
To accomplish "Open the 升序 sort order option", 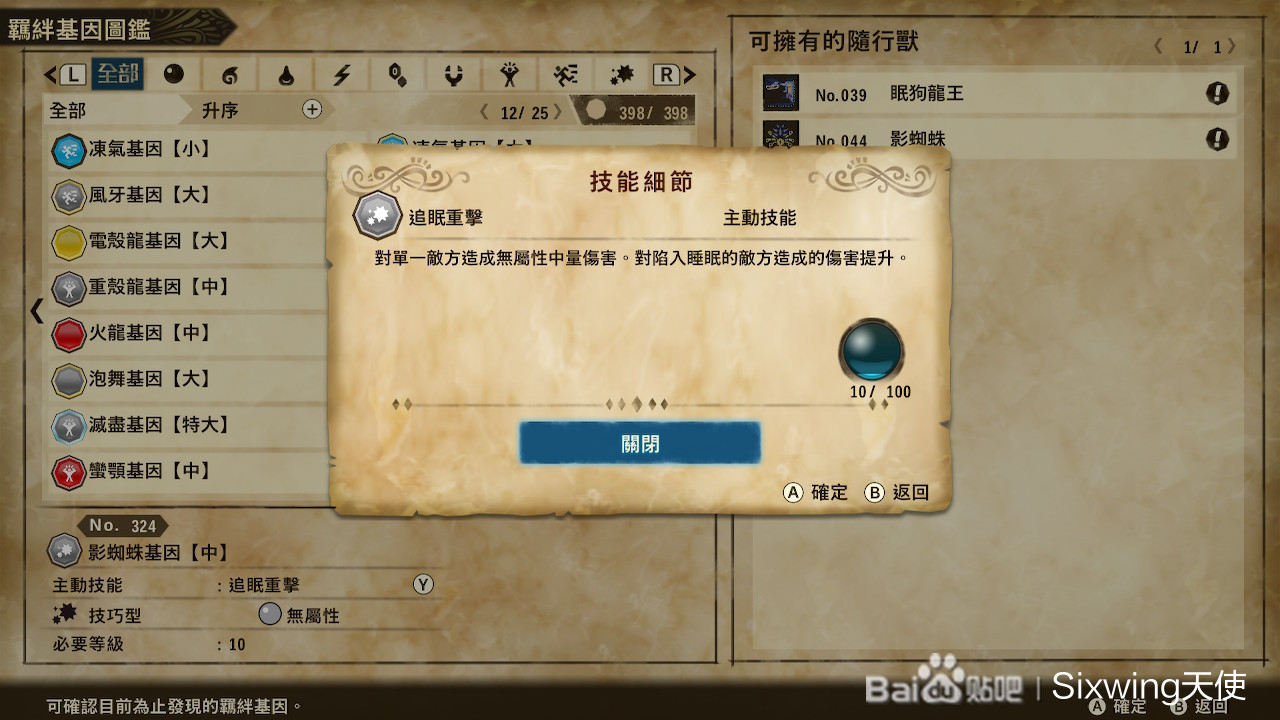I will [x=220, y=110].
